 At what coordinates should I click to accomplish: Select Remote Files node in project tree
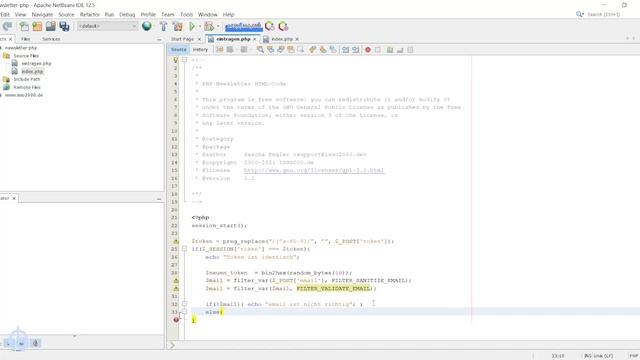click(x=27, y=87)
